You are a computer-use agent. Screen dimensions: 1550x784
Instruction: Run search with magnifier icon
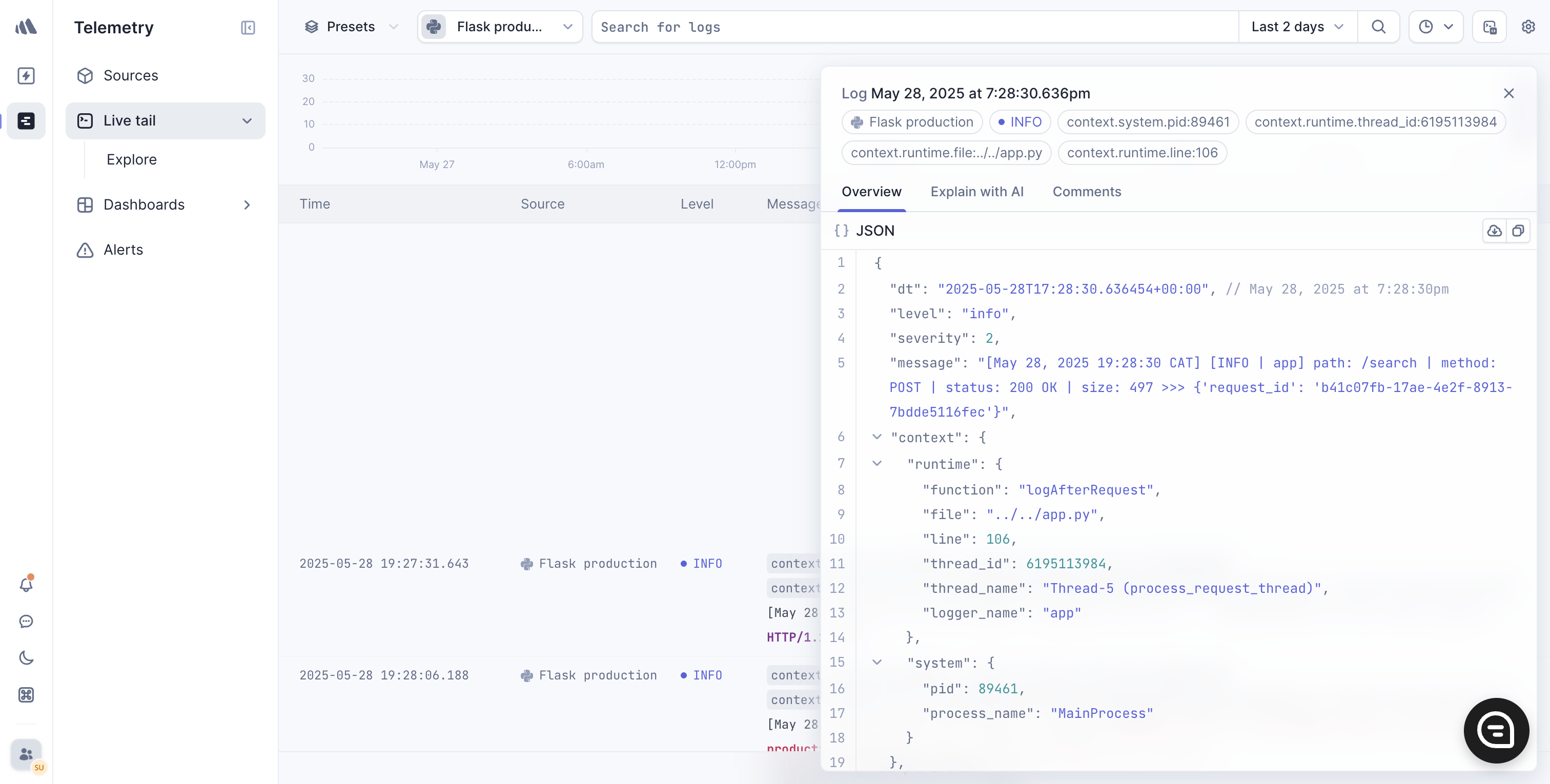pyautogui.click(x=1378, y=27)
